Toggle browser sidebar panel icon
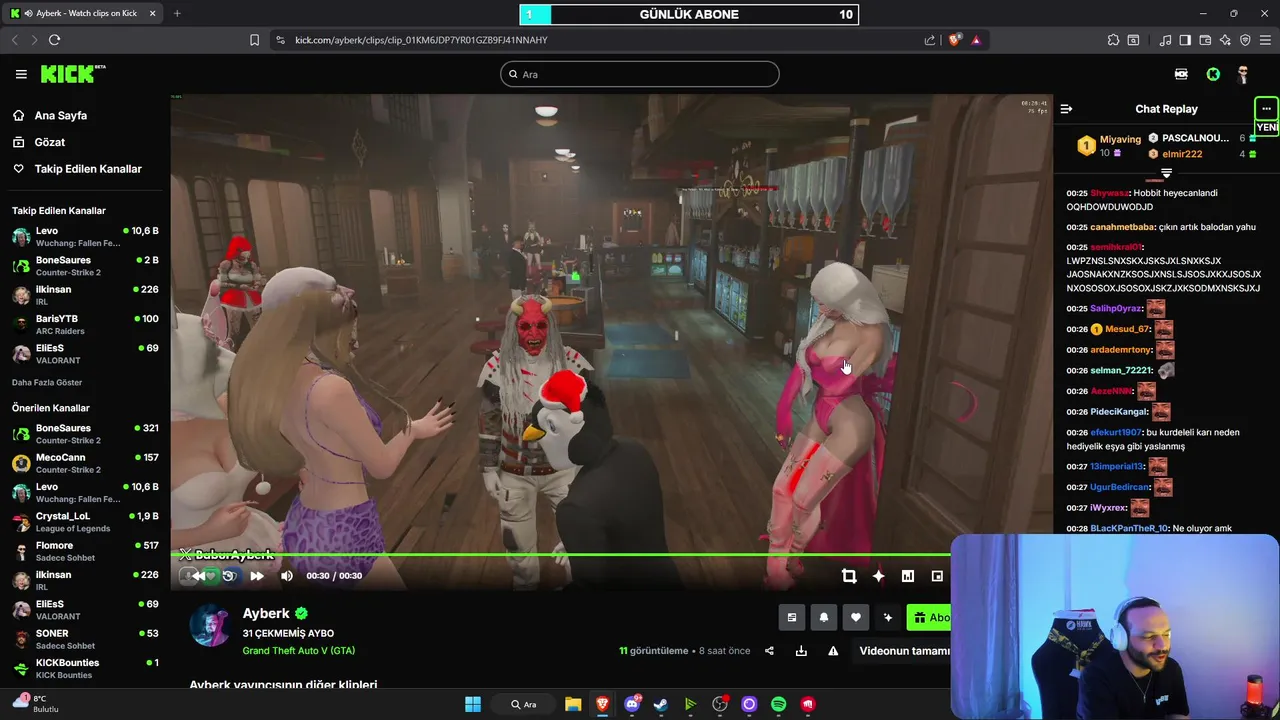Image resolution: width=1280 pixels, height=720 pixels. pos(1185,40)
